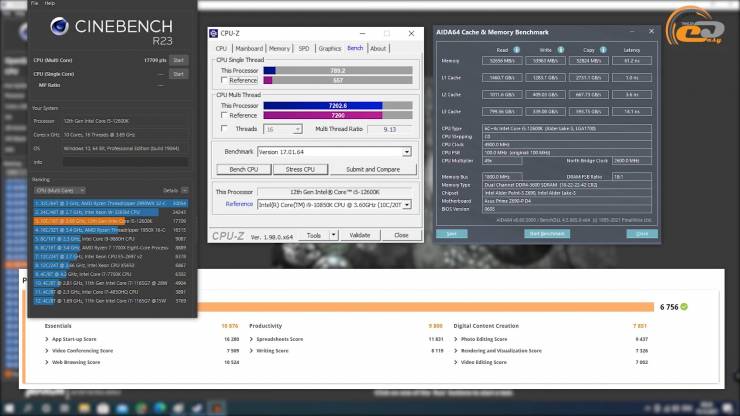Click the CPU Type field in AIDA64
The height and width of the screenshot is (416, 740).
coord(567,128)
